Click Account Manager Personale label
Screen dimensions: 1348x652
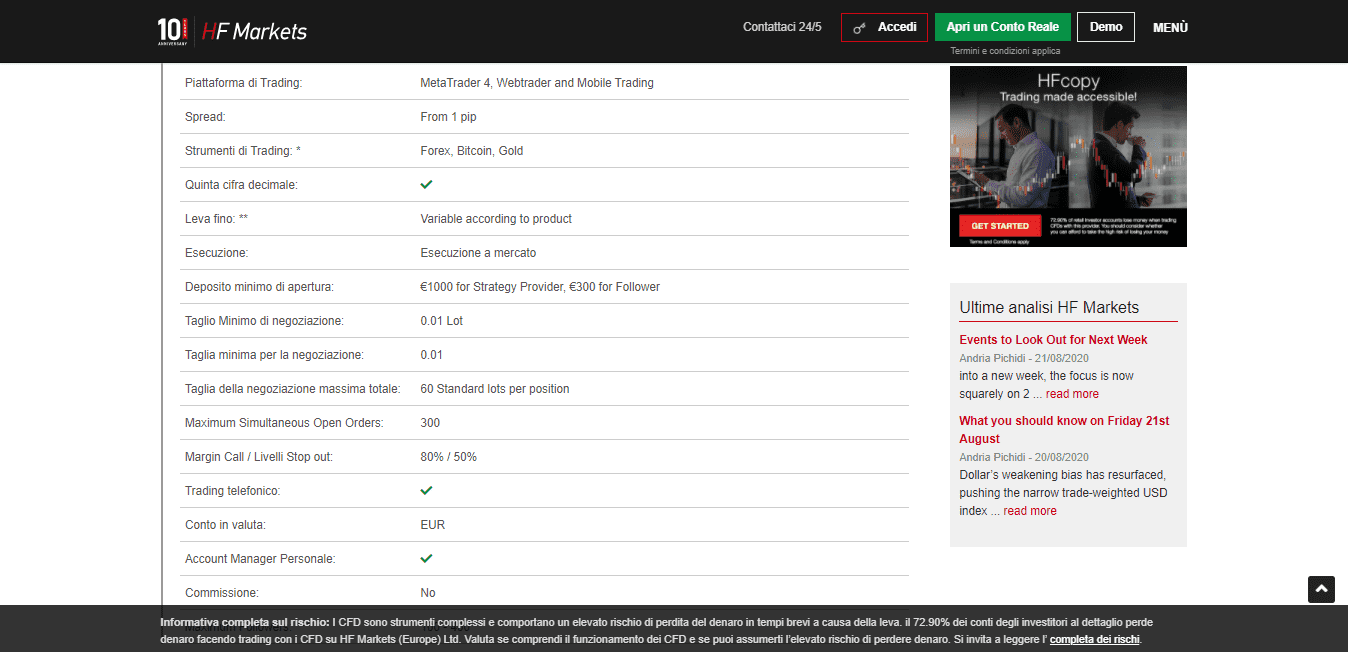(x=260, y=559)
